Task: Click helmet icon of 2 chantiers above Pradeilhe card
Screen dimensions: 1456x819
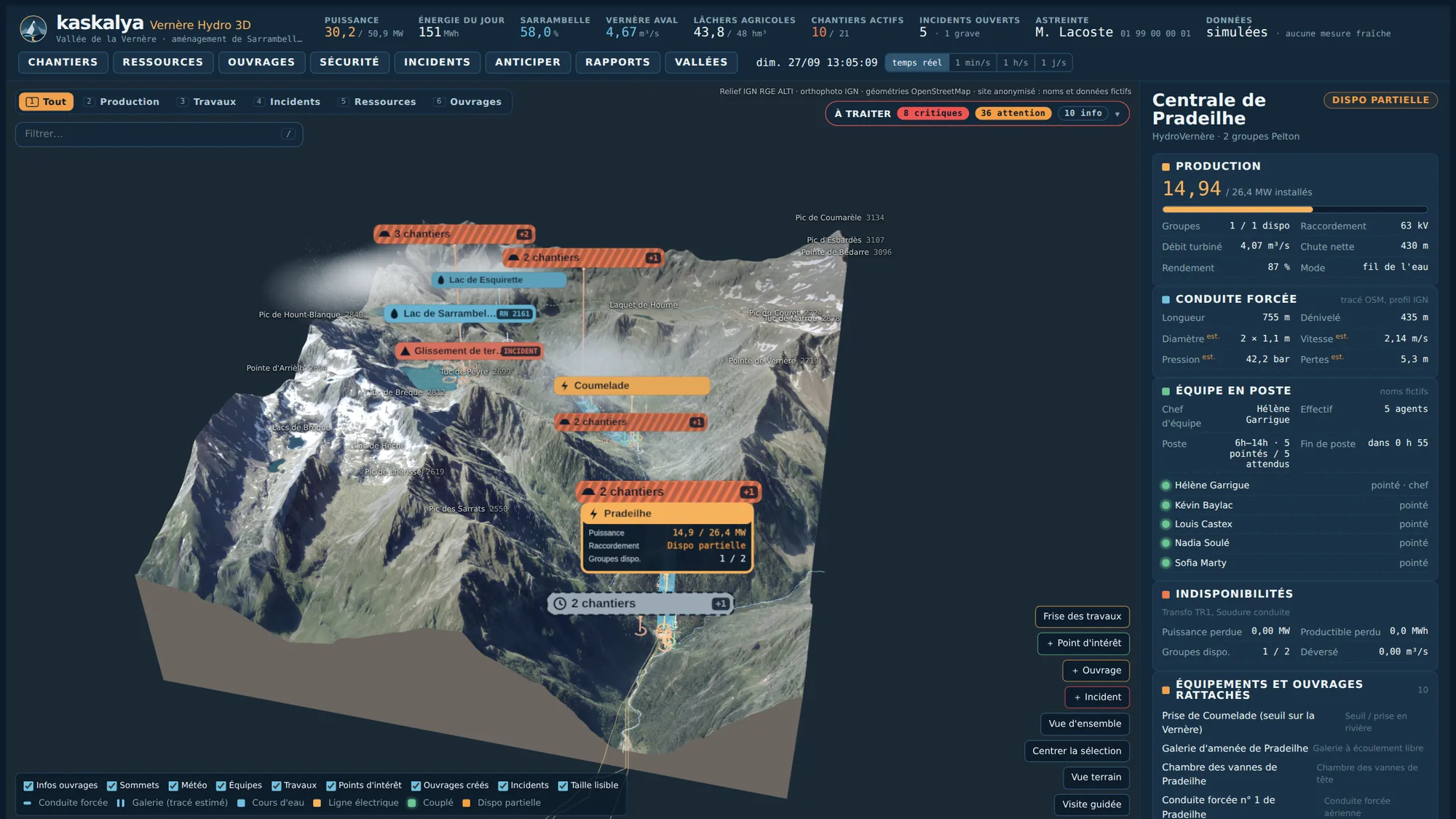Action: pos(588,491)
